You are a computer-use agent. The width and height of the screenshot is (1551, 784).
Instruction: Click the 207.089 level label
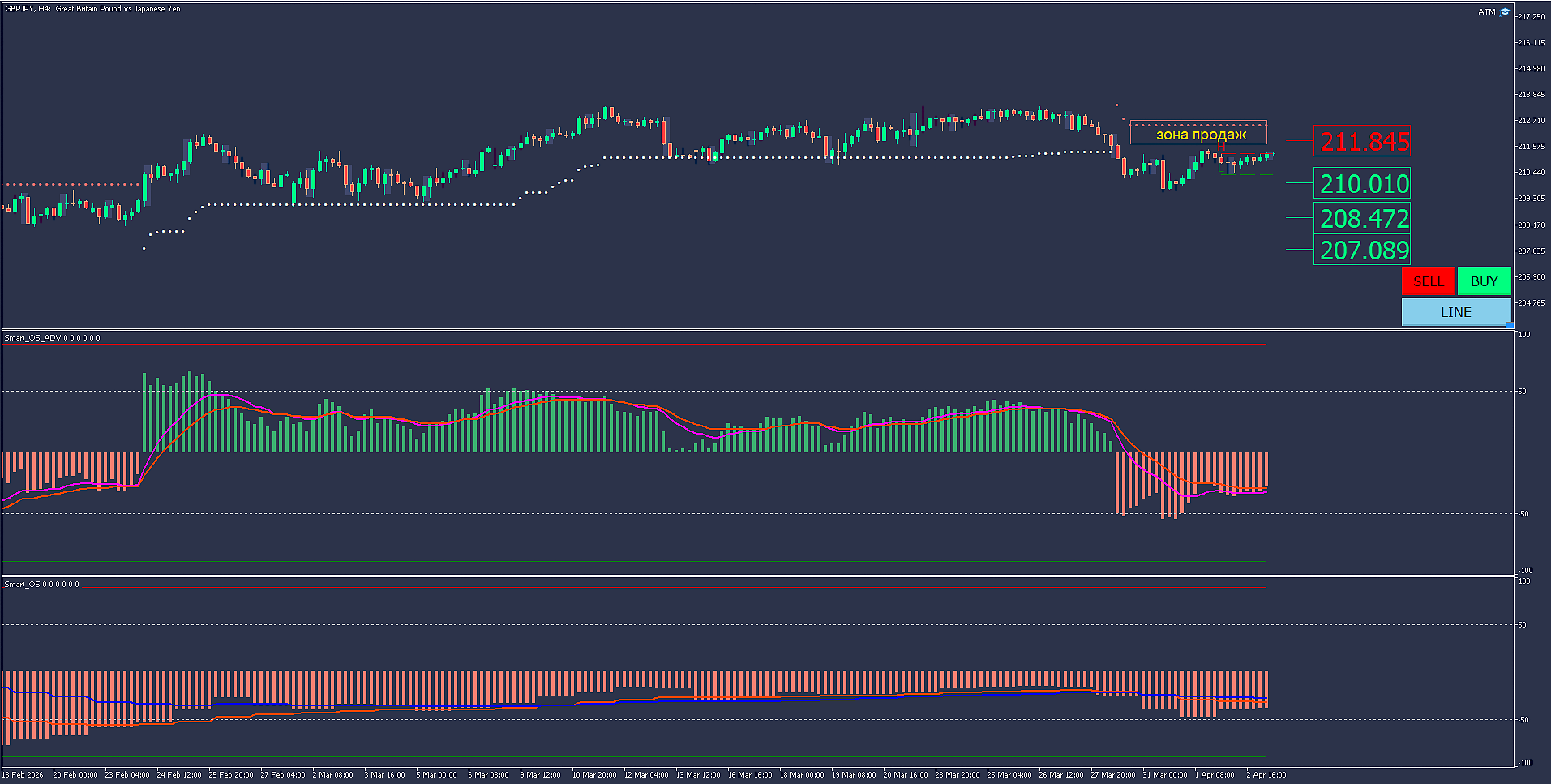click(1362, 250)
